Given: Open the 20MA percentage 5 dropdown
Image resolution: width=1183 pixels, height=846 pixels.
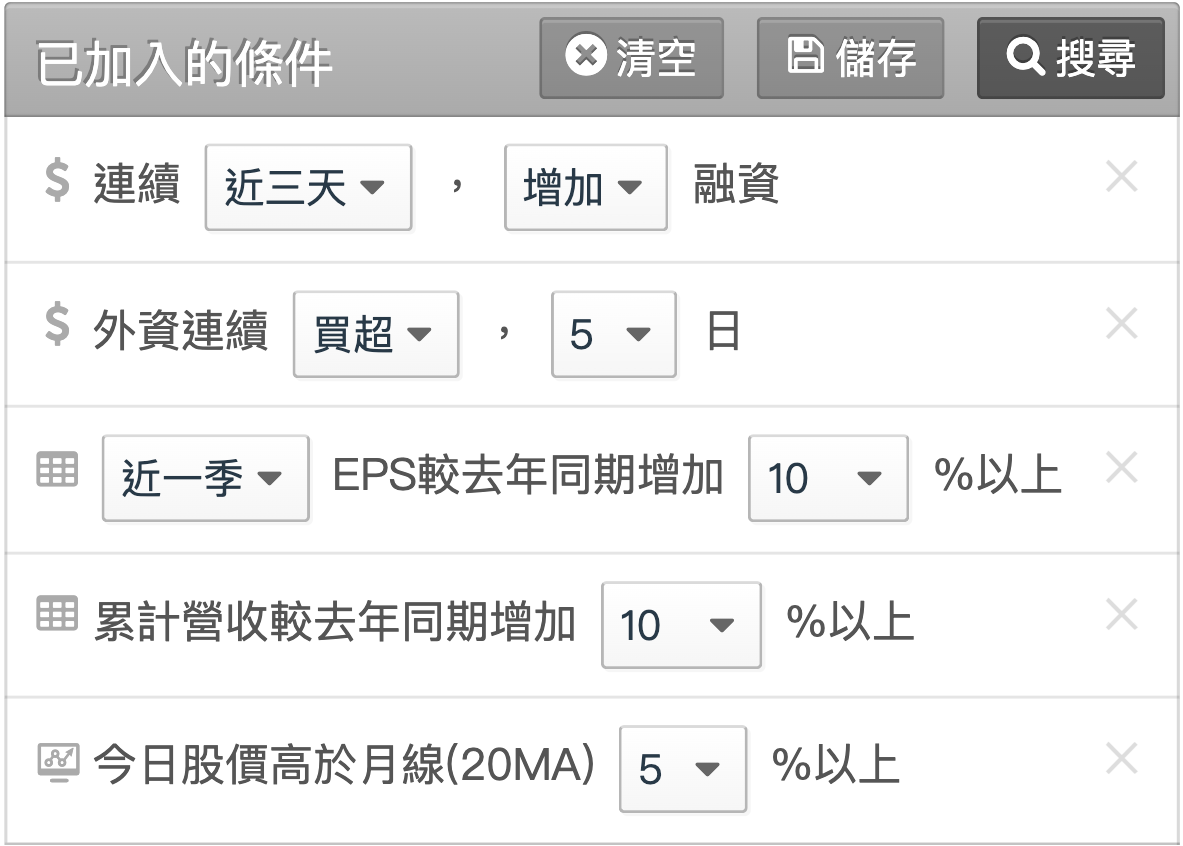Looking at the screenshot, I should point(683,769).
